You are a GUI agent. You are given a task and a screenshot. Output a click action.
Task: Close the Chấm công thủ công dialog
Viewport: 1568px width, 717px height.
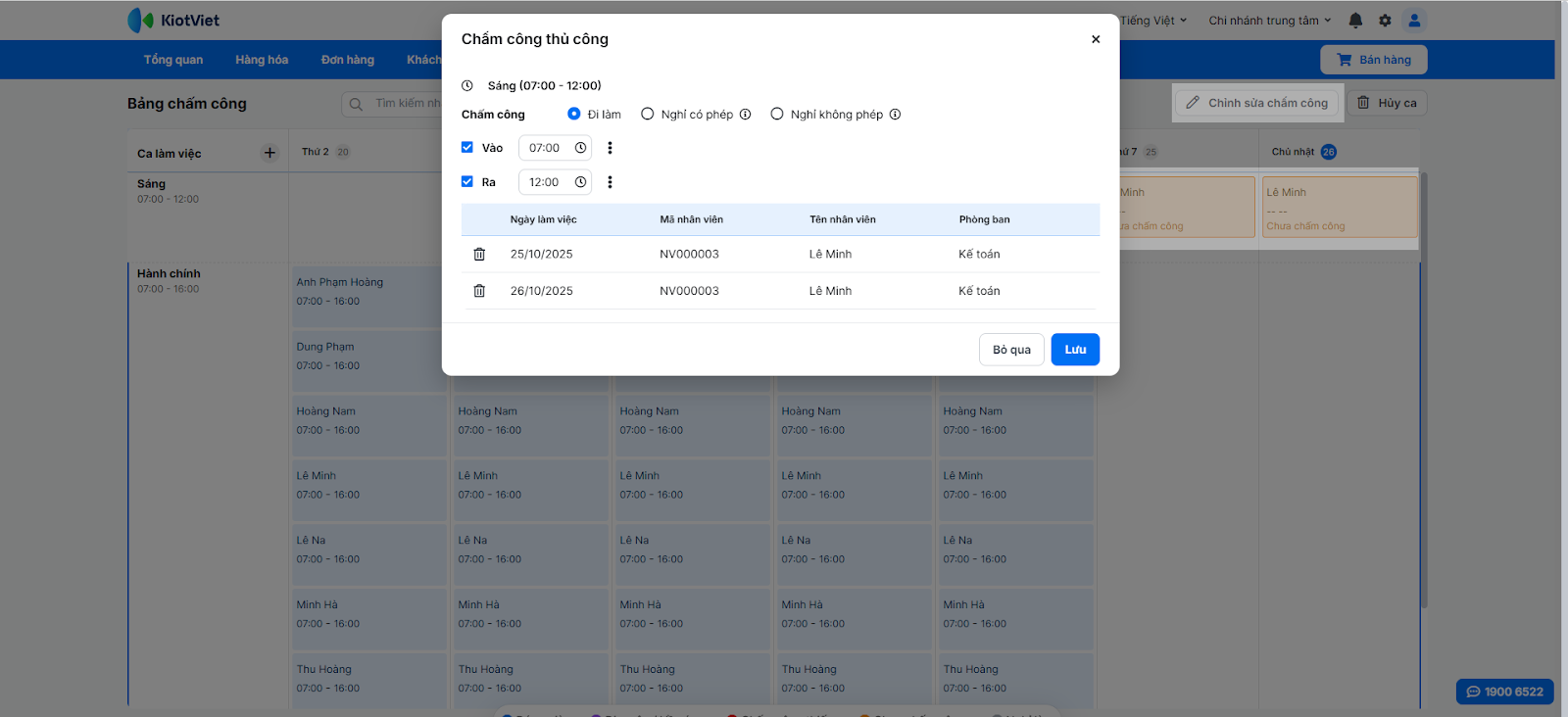1096,39
